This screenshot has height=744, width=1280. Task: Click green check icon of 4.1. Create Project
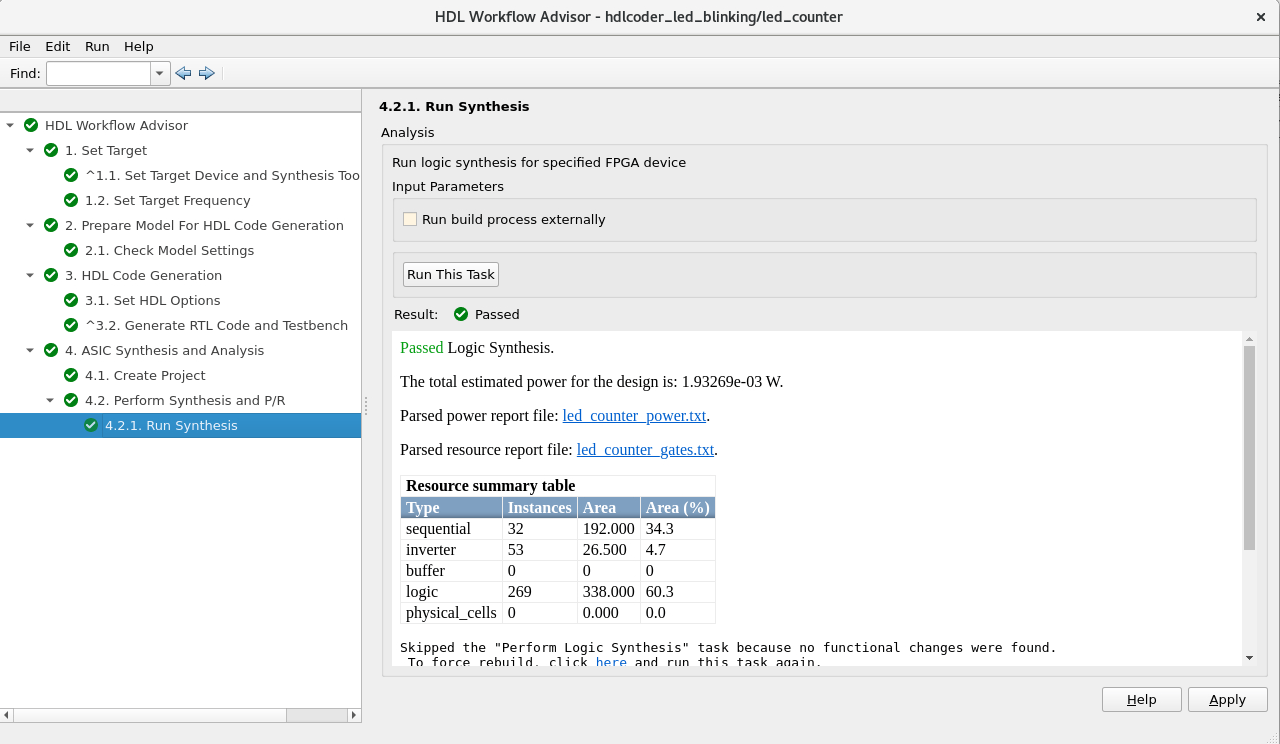[71, 375]
